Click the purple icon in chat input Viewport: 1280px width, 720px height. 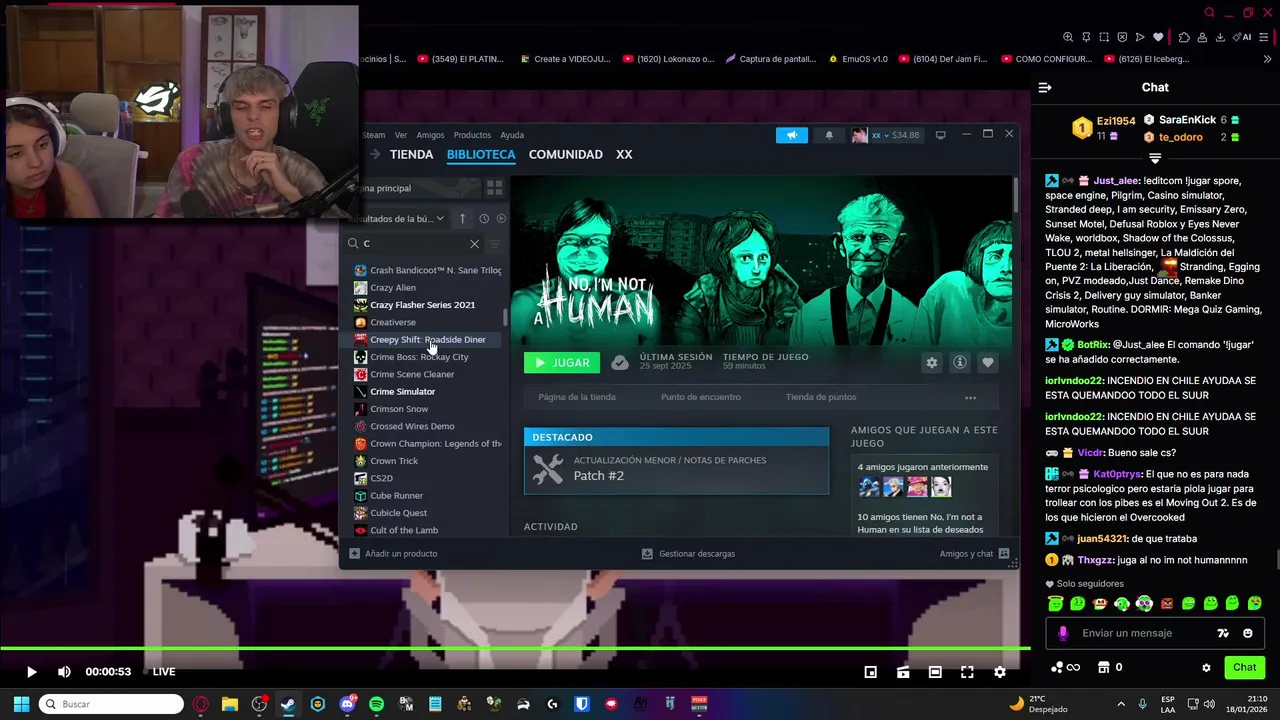pyautogui.click(x=1063, y=633)
